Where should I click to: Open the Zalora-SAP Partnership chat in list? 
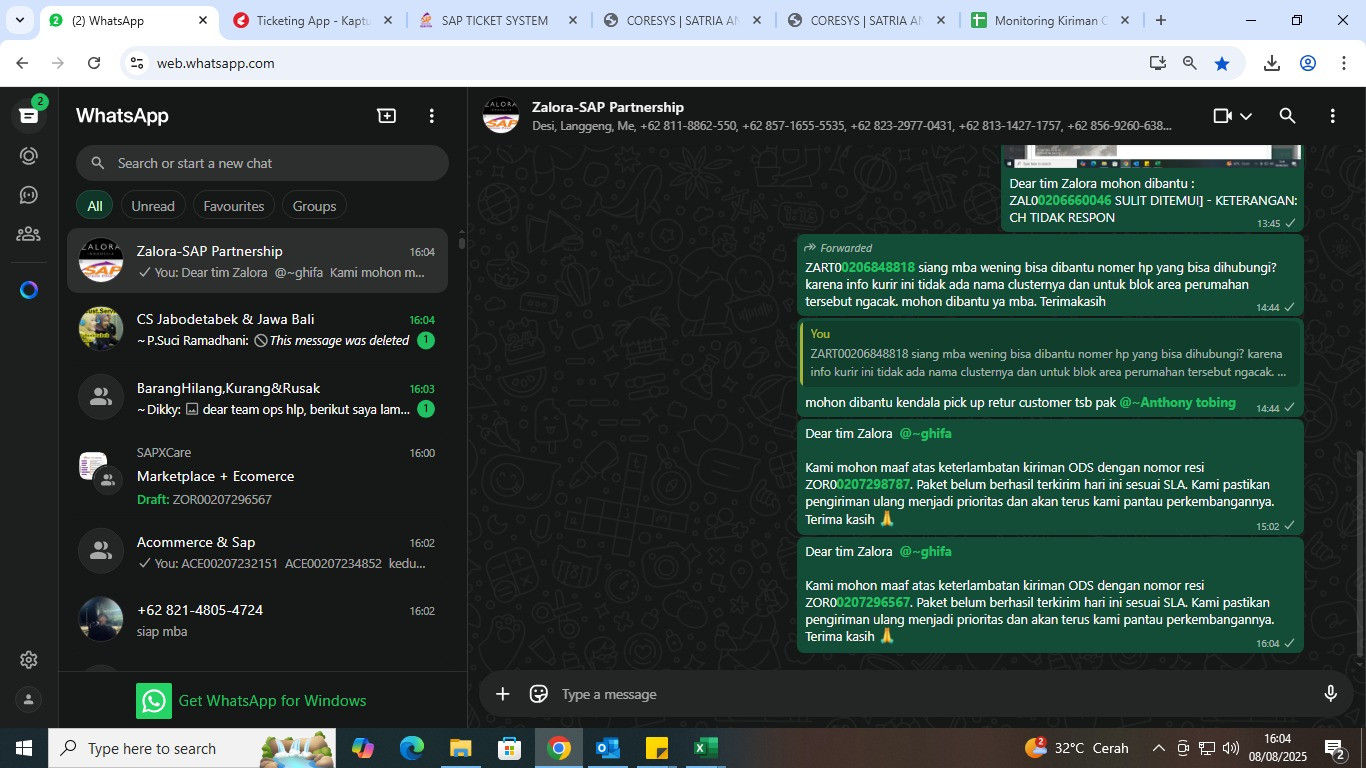point(257,261)
